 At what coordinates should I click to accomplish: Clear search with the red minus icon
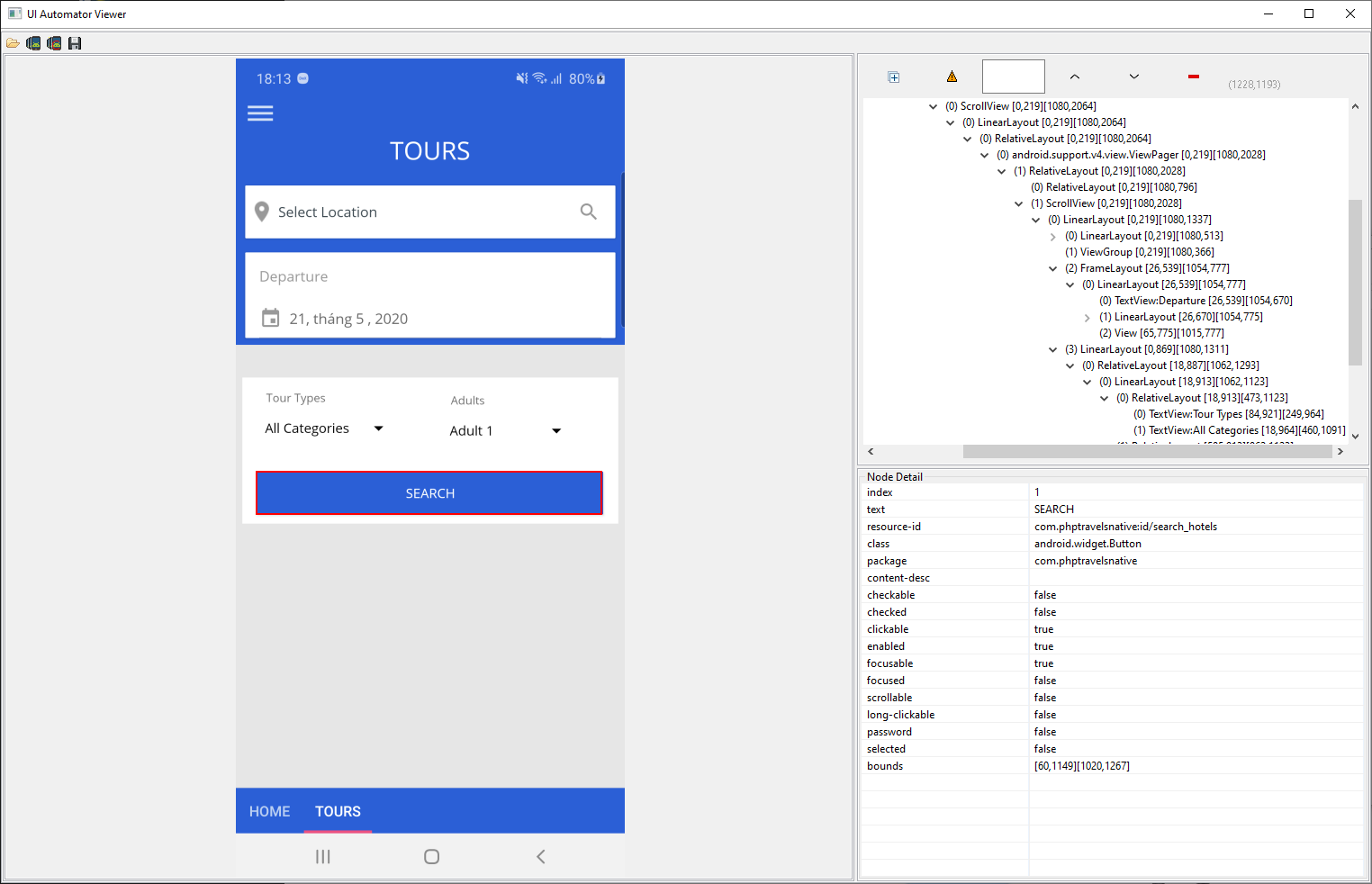[x=1194, y=77]
